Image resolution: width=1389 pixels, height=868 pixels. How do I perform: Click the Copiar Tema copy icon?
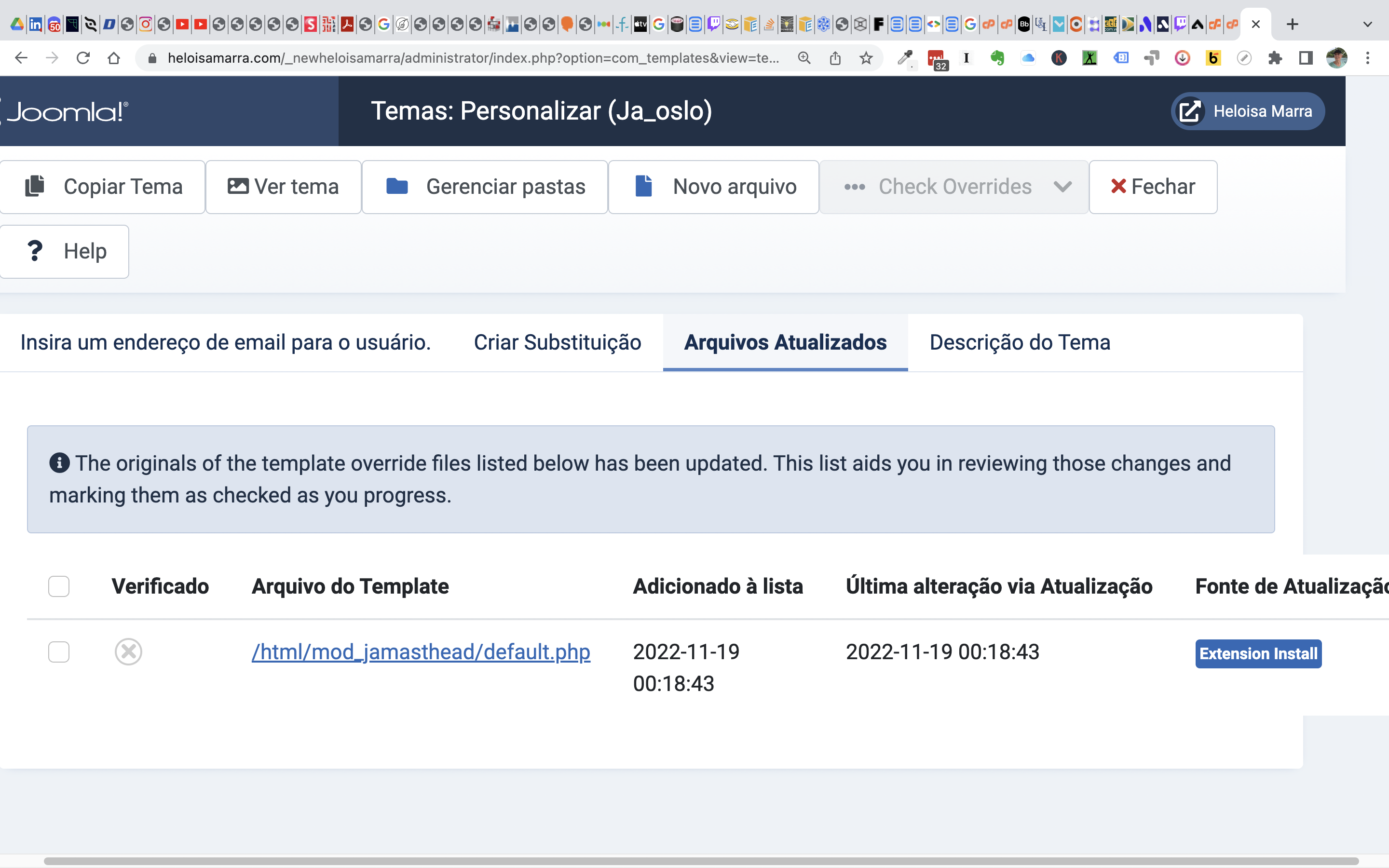coord(35,186)
